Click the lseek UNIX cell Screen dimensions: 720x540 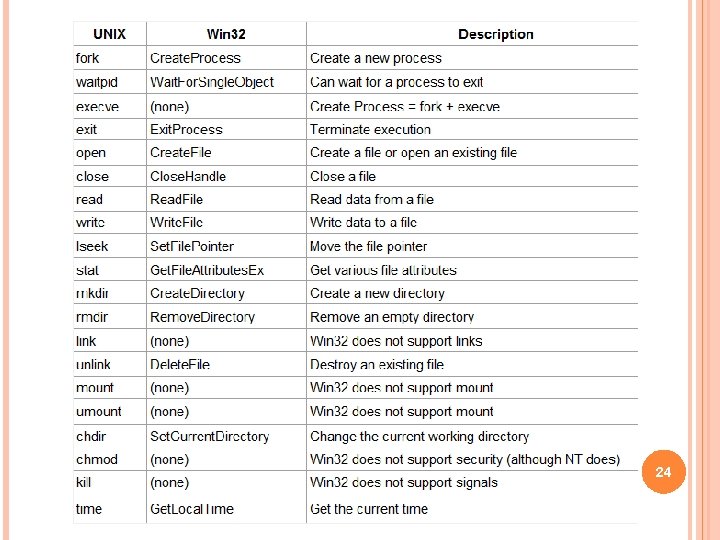pos(91,246)
